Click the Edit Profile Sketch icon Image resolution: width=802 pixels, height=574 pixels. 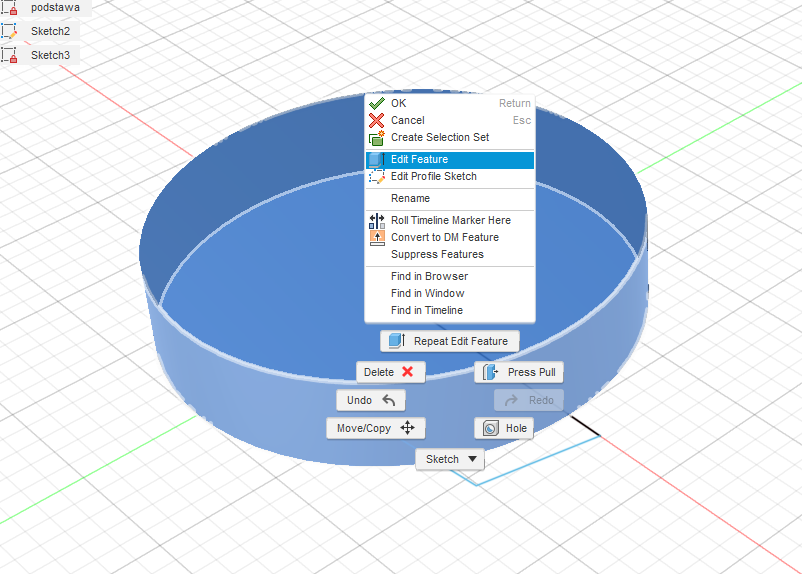377,177
